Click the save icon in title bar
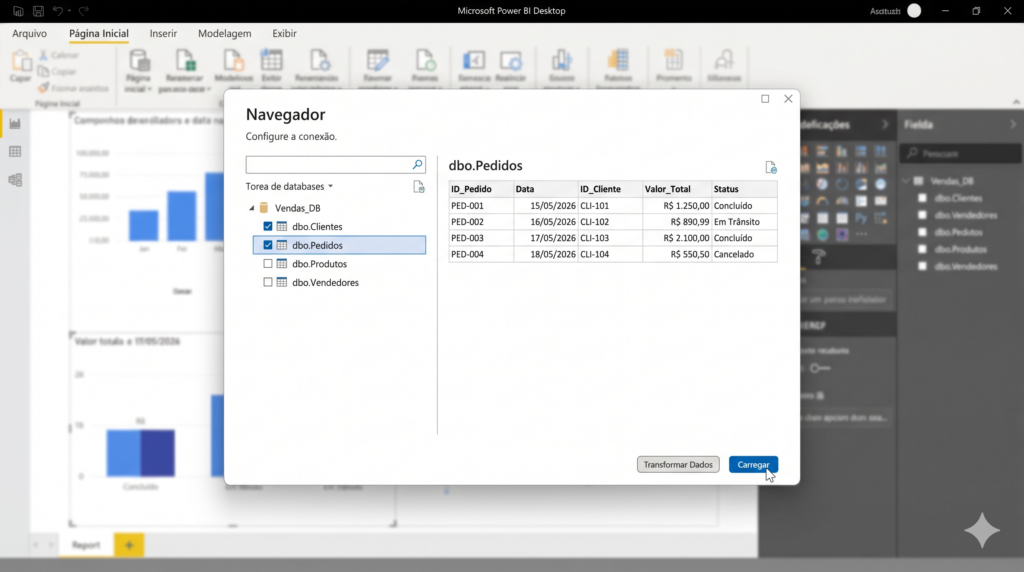Screen dimensions: 1024x572 click(39, 11)
